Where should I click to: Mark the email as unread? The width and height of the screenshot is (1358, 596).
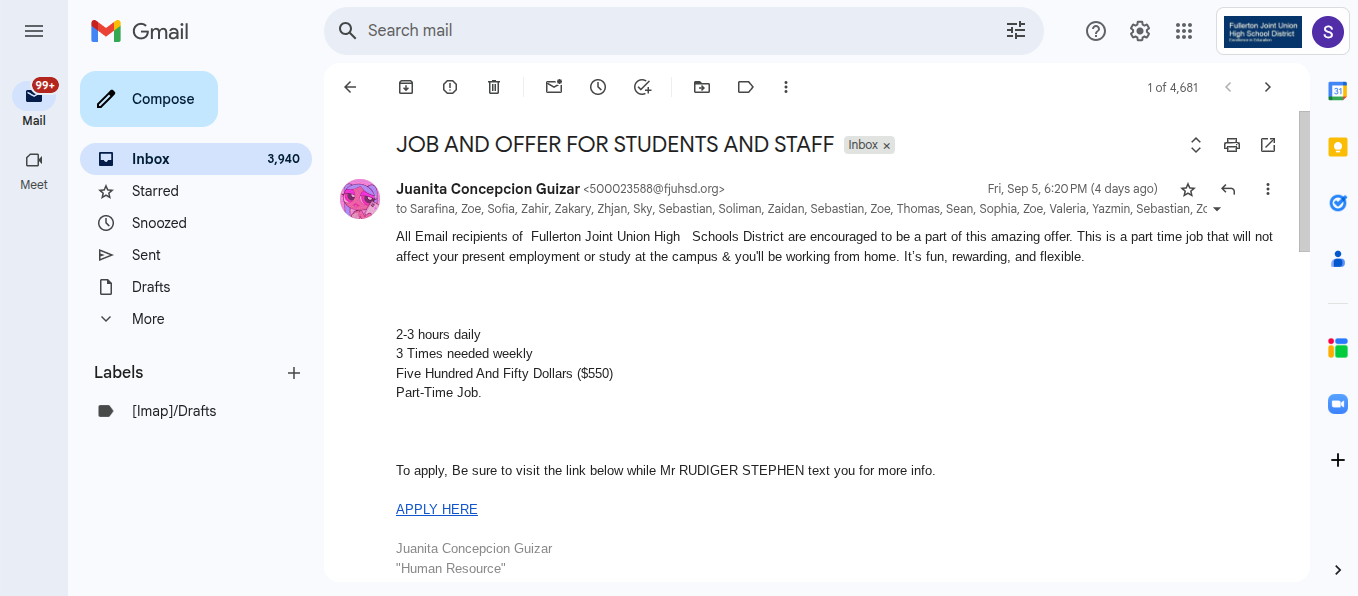click(x=554, y=87)
